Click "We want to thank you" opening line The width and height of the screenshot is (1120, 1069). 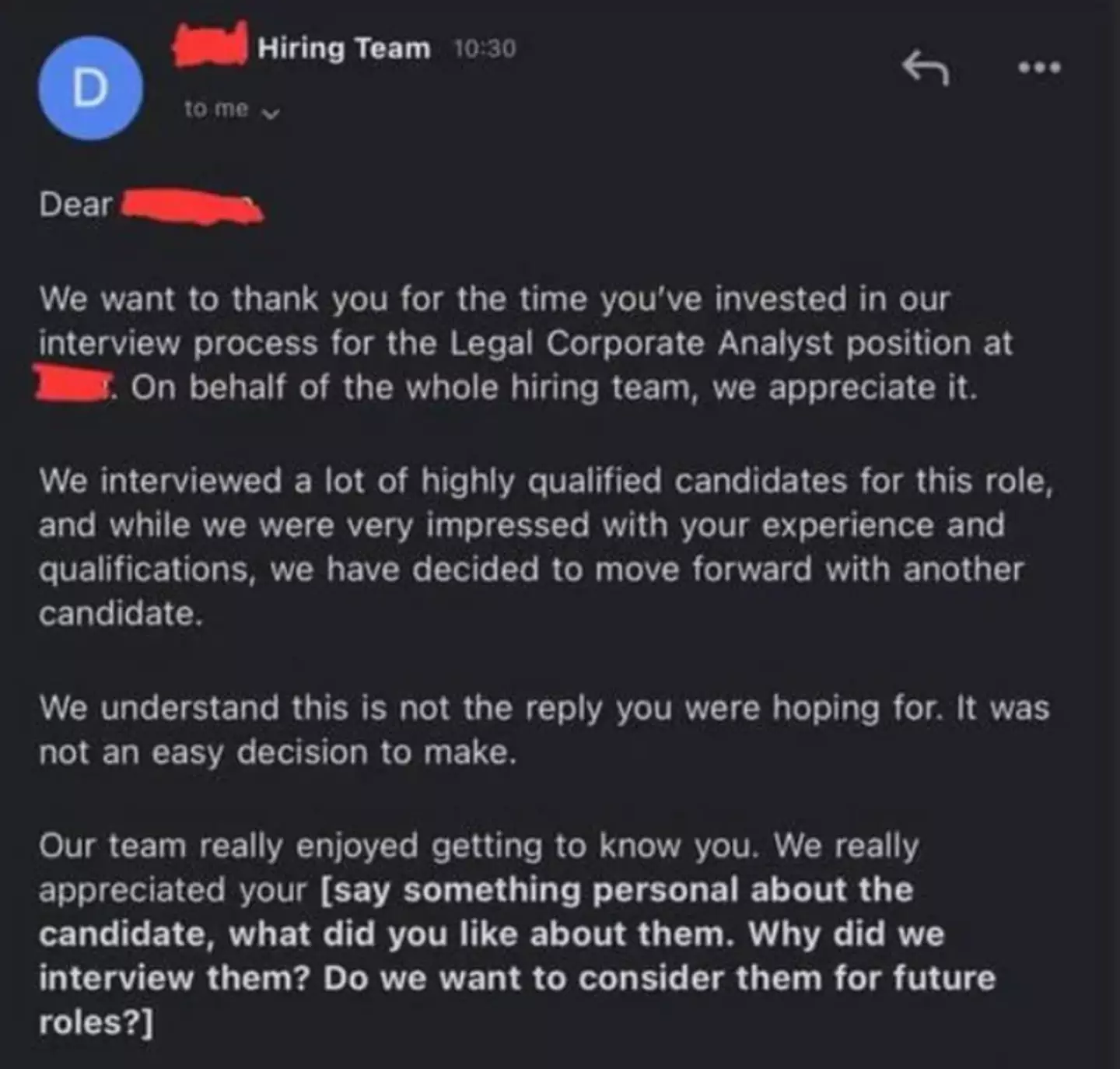point(179,300)
